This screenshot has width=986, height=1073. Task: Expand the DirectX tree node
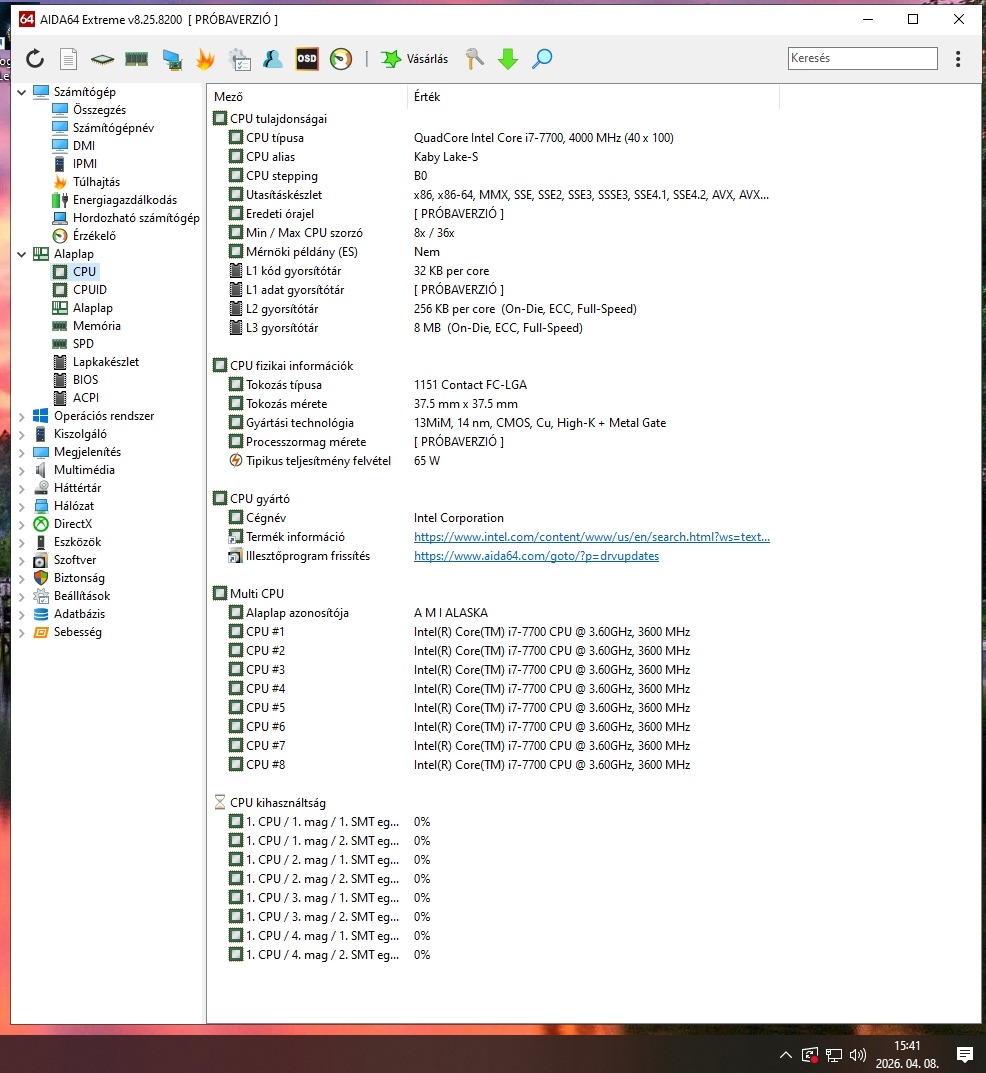pyautogui.click(x=21, y=524)
